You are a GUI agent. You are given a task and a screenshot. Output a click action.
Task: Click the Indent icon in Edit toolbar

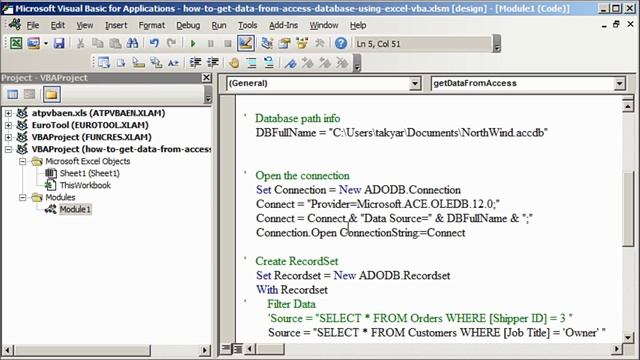(196, 62)
